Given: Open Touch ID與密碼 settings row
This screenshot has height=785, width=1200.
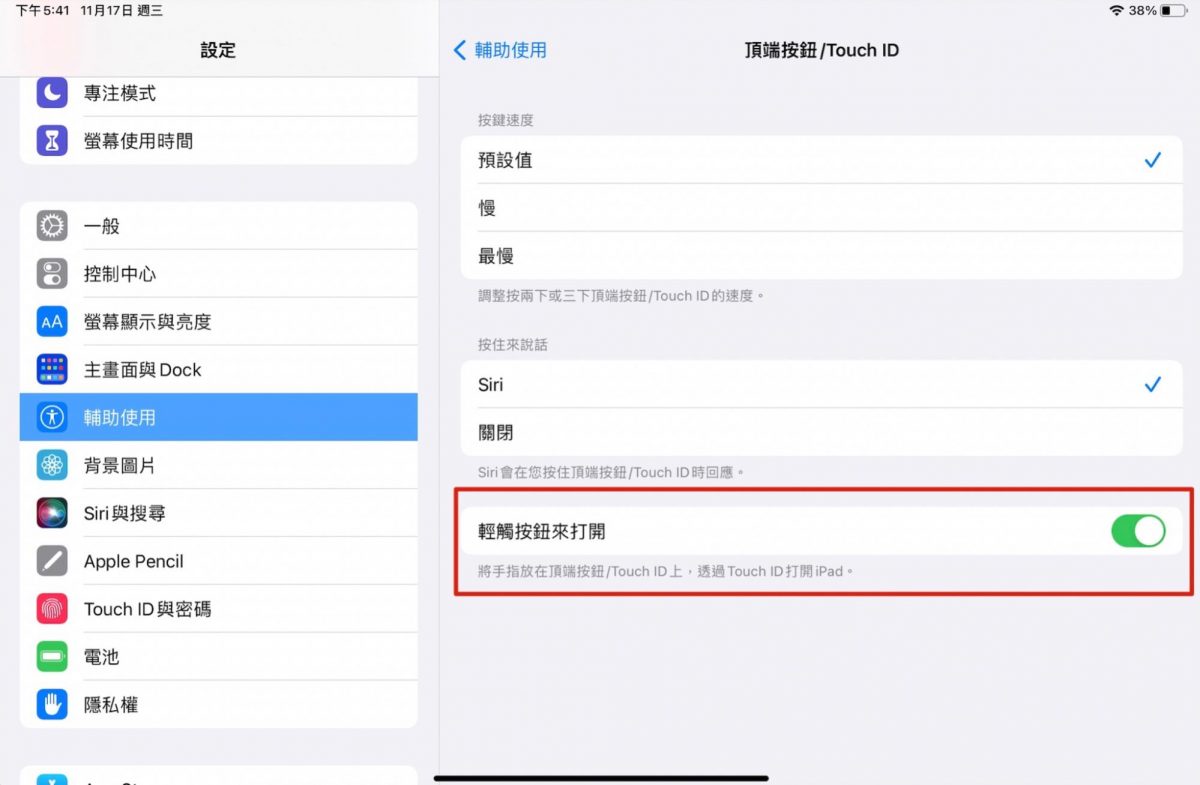Looking at the screenshot, I should pos(218,609).
